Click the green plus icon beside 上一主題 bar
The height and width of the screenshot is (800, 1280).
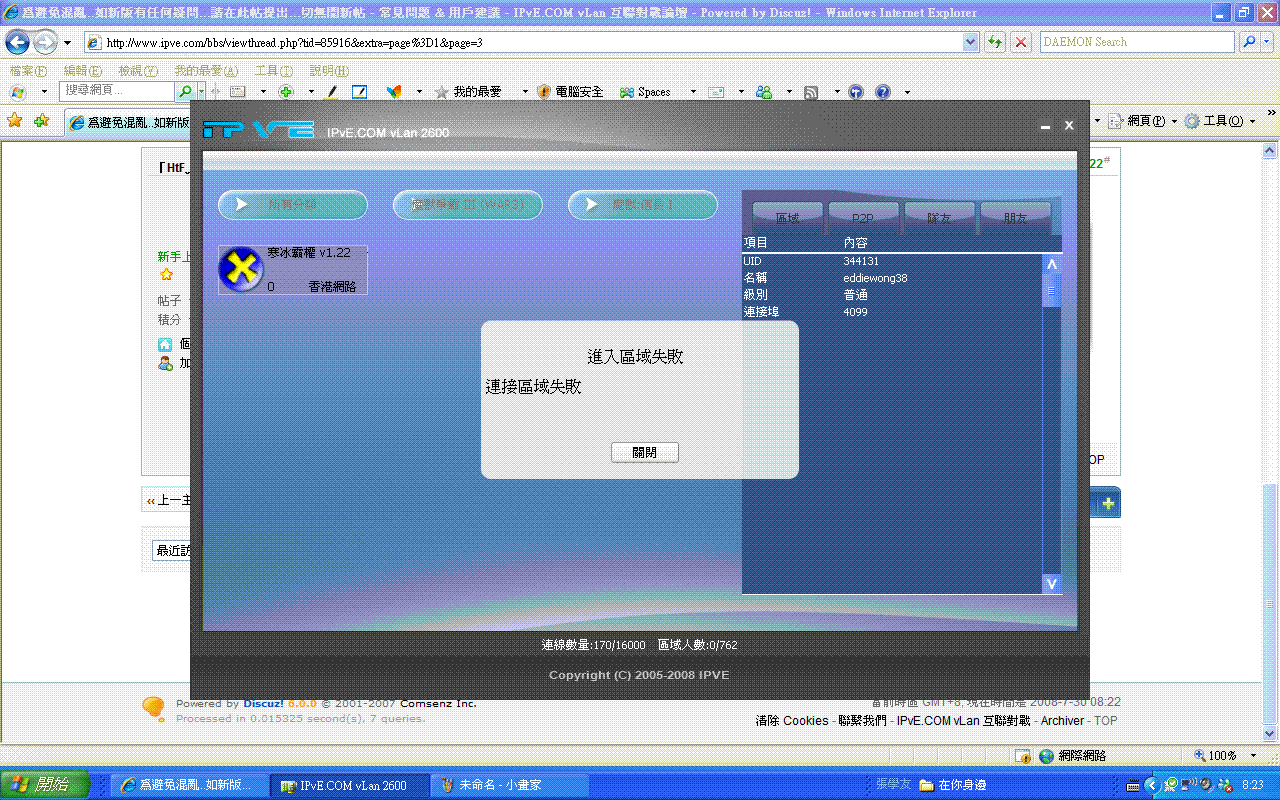pos(1108,504)
